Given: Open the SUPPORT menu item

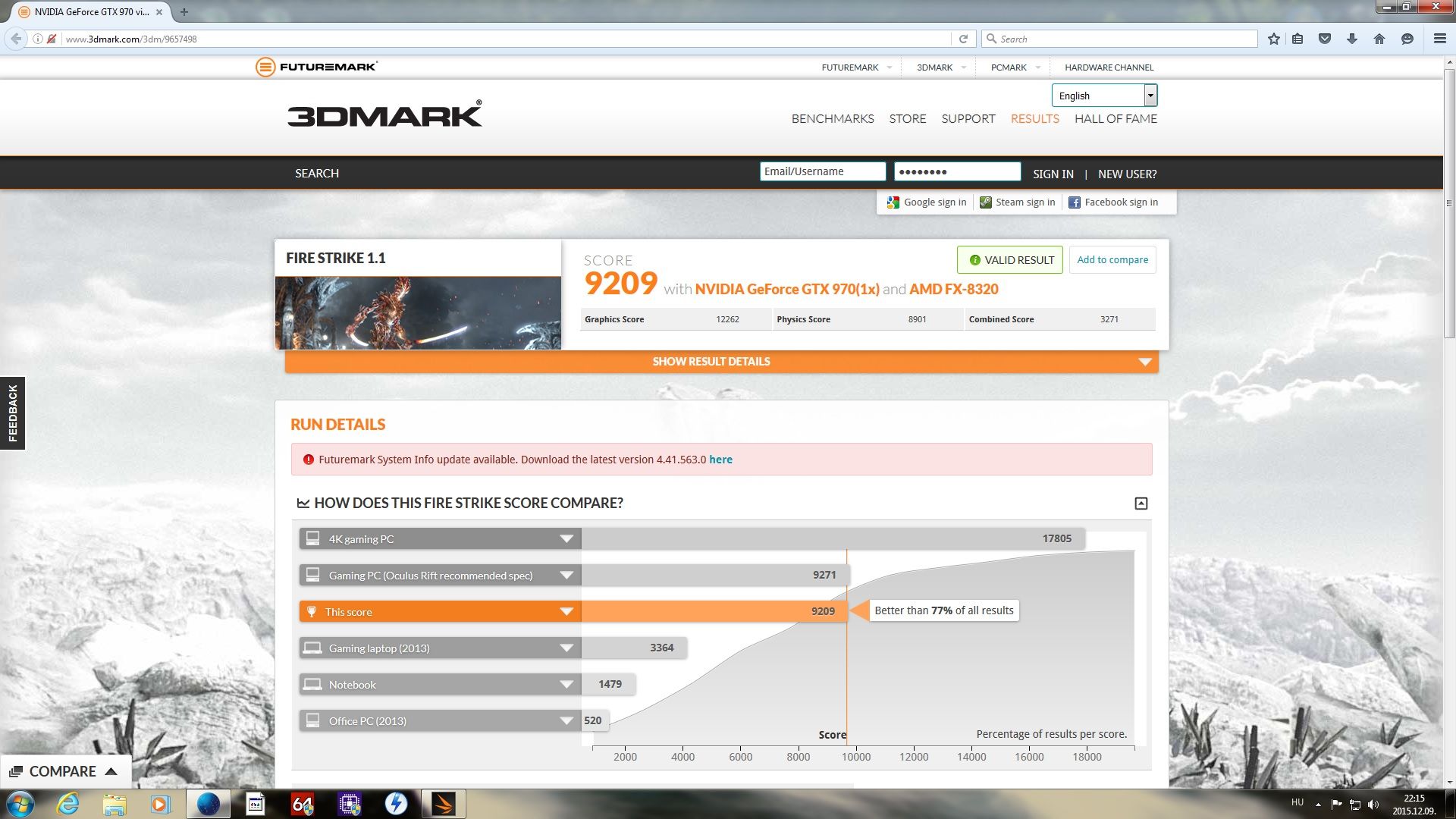Looking at the screenshot, I should (x=968, y=119).
